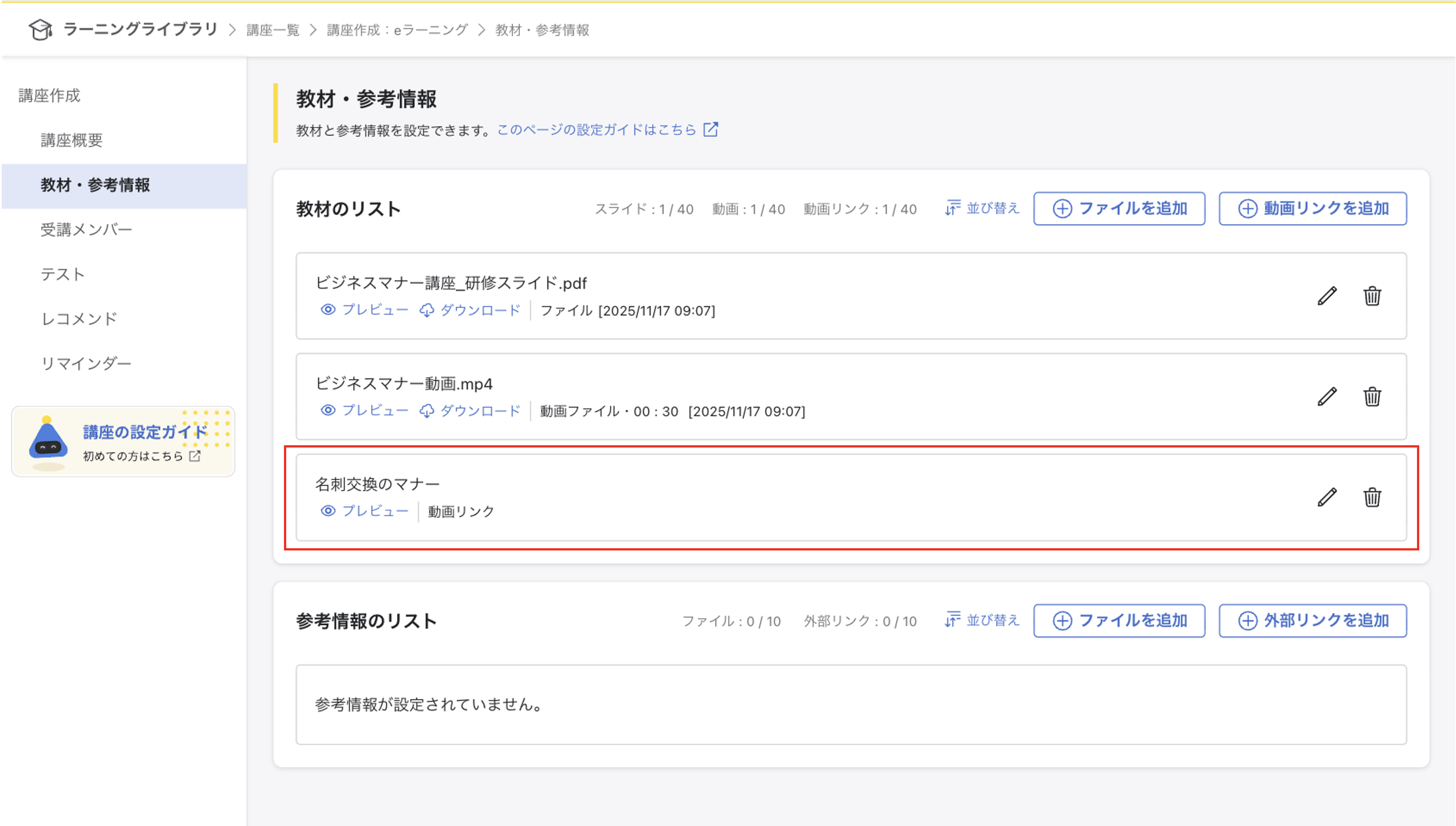Open preview for 名刺交換のマナー
The width and height of the screenshot is (1456, 826).
(365, 511)
